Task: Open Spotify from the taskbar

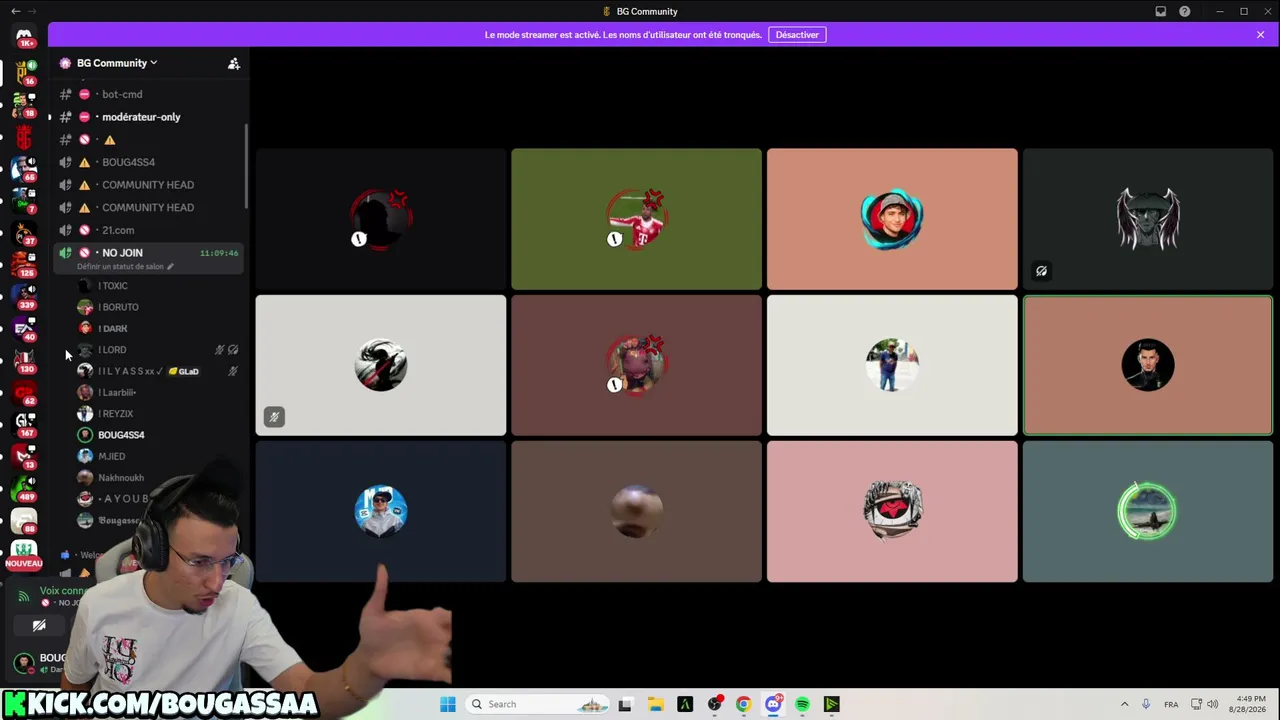Action: tap(802, 704)
